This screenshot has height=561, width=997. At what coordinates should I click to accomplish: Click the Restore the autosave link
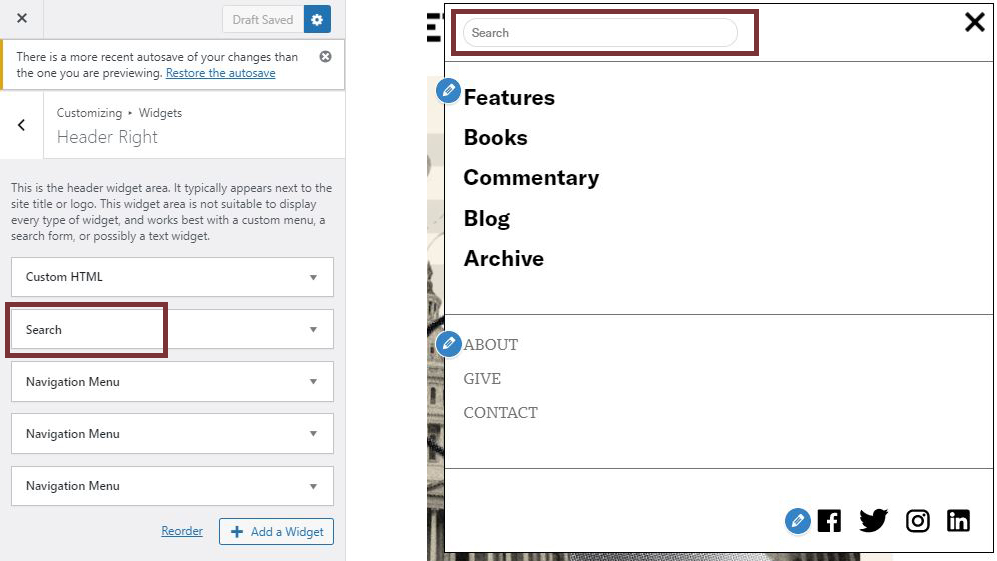(x=220, y=73)
